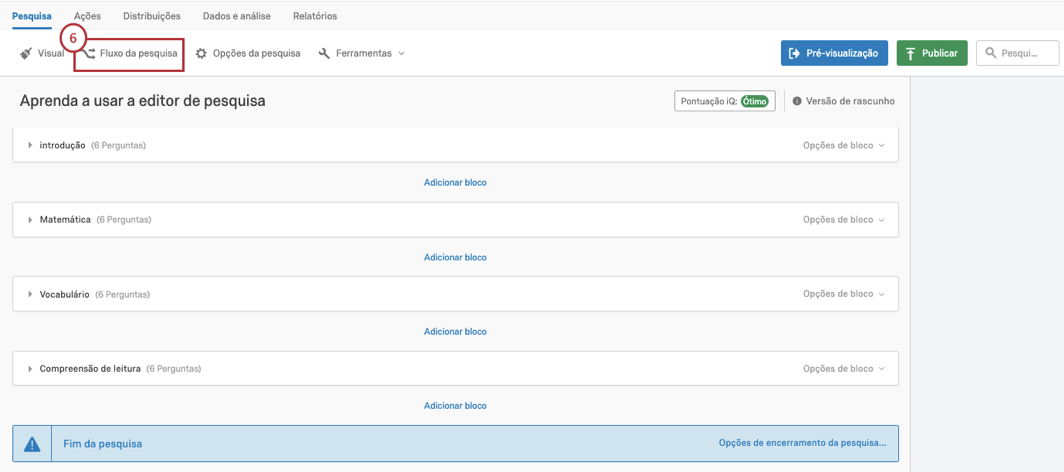The height and width of the screenshot is (472, 1064).
Task: Click the Fim da pesquisa label
Action: 102,444
